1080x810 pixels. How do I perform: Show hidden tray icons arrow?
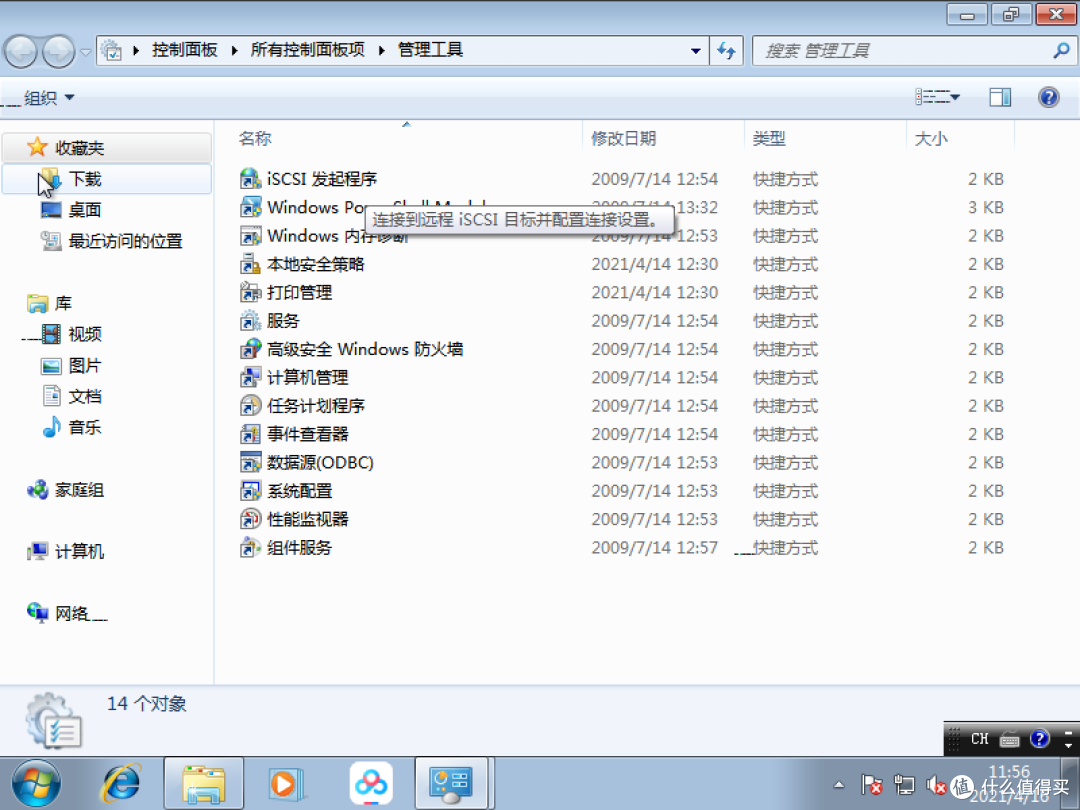tap(839, 785)
